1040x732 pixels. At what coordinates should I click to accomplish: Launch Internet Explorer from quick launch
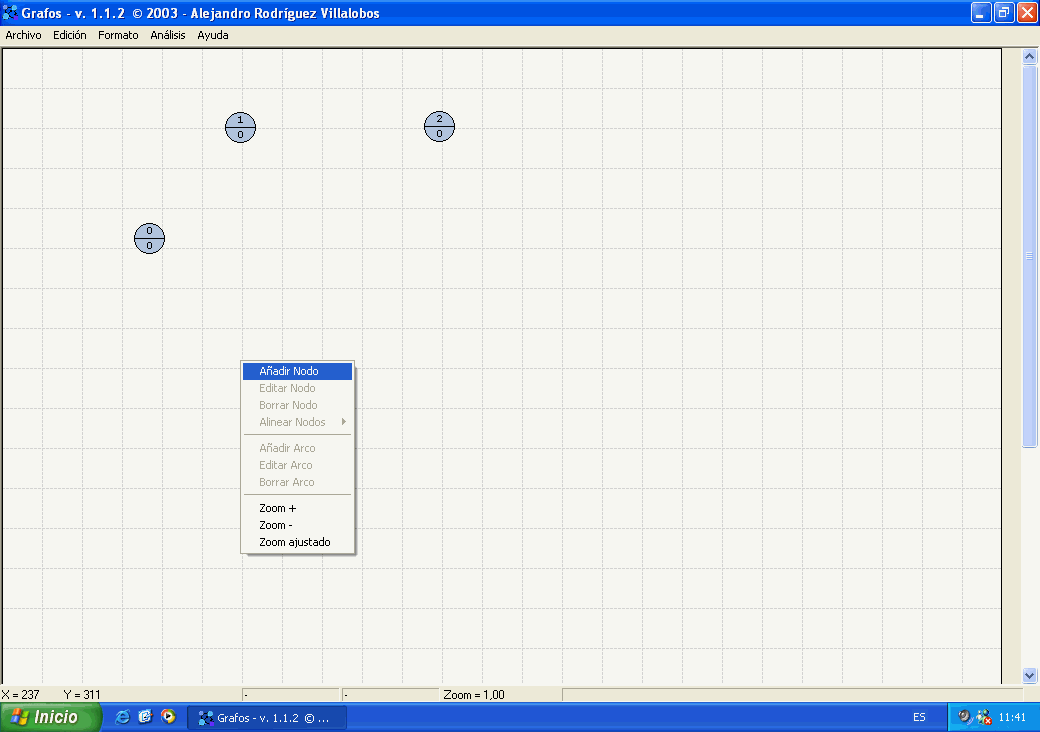pyautogui.click(x=123, y=717)
